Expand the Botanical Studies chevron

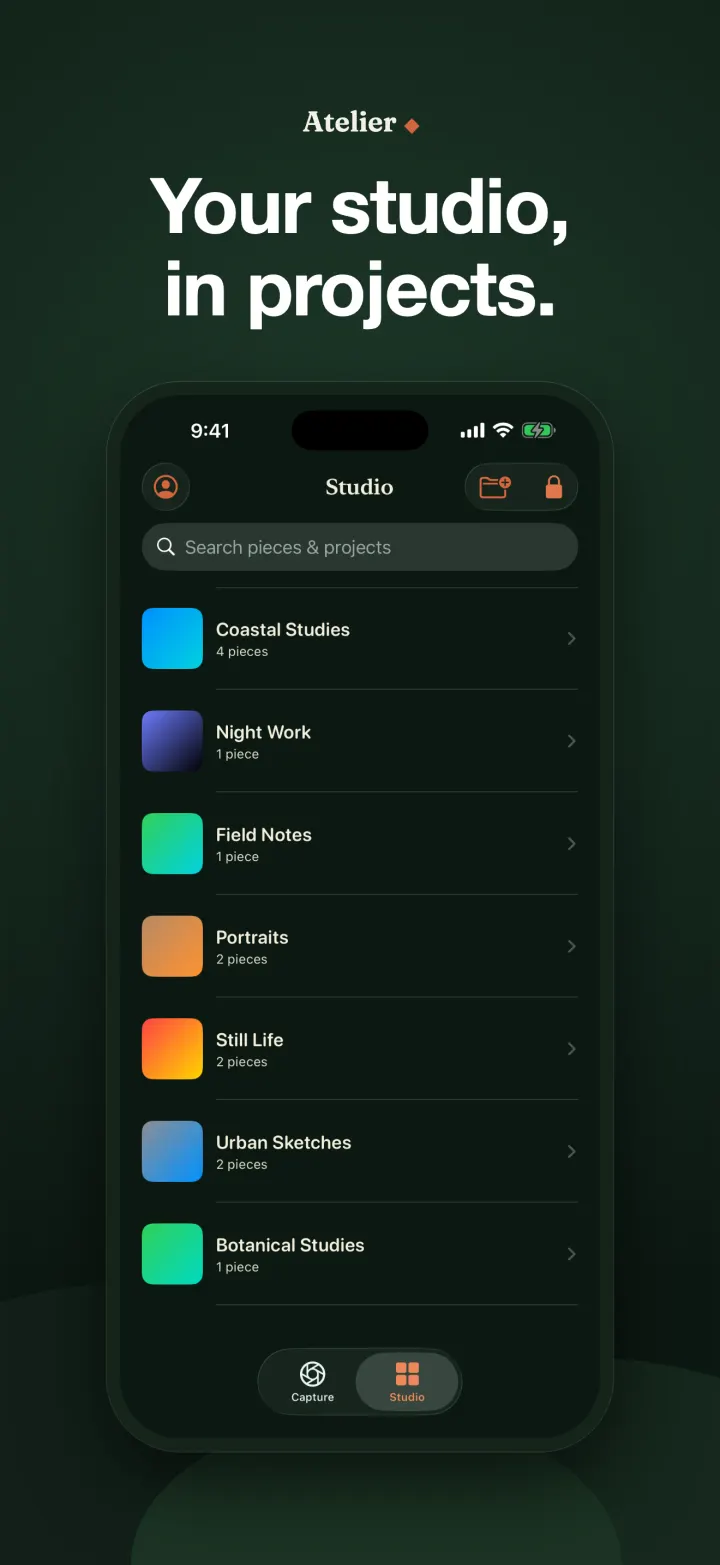pos(571,1254)
